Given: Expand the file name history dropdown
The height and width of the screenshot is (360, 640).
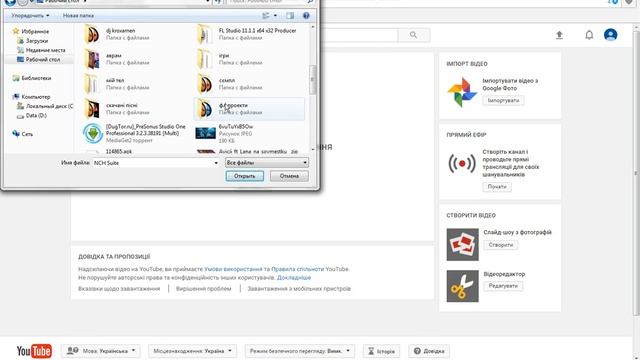Looking at the screenshot, I should click(216, 163).
